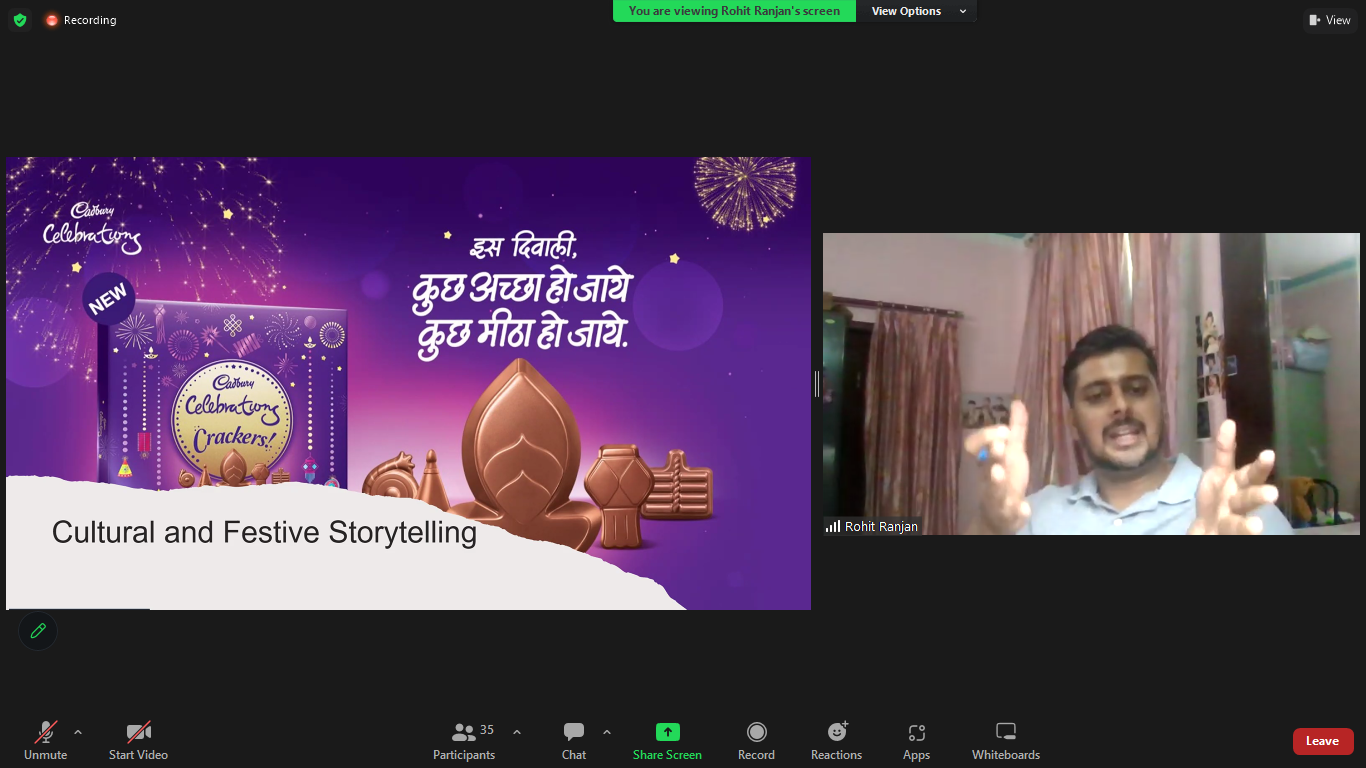Open the Participants panel
The height and width of the screenshot is (768, 1366).
464,741
